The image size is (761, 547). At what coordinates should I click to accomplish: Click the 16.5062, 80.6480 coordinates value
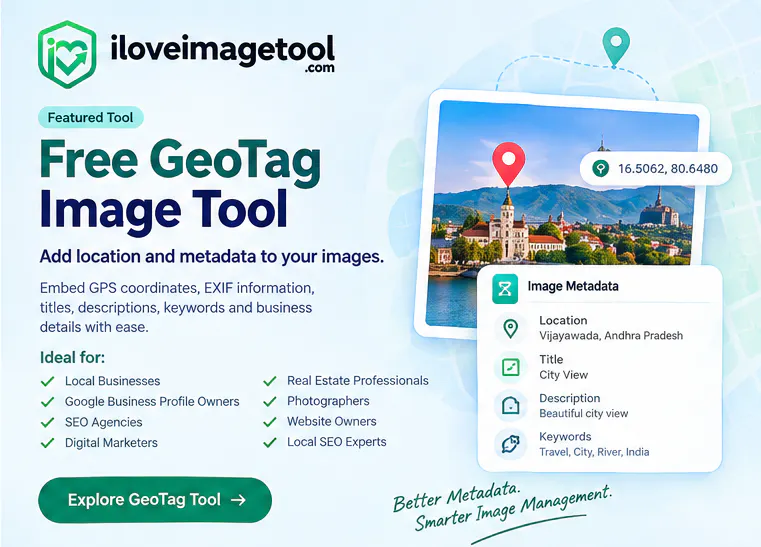tap(667, 168)
